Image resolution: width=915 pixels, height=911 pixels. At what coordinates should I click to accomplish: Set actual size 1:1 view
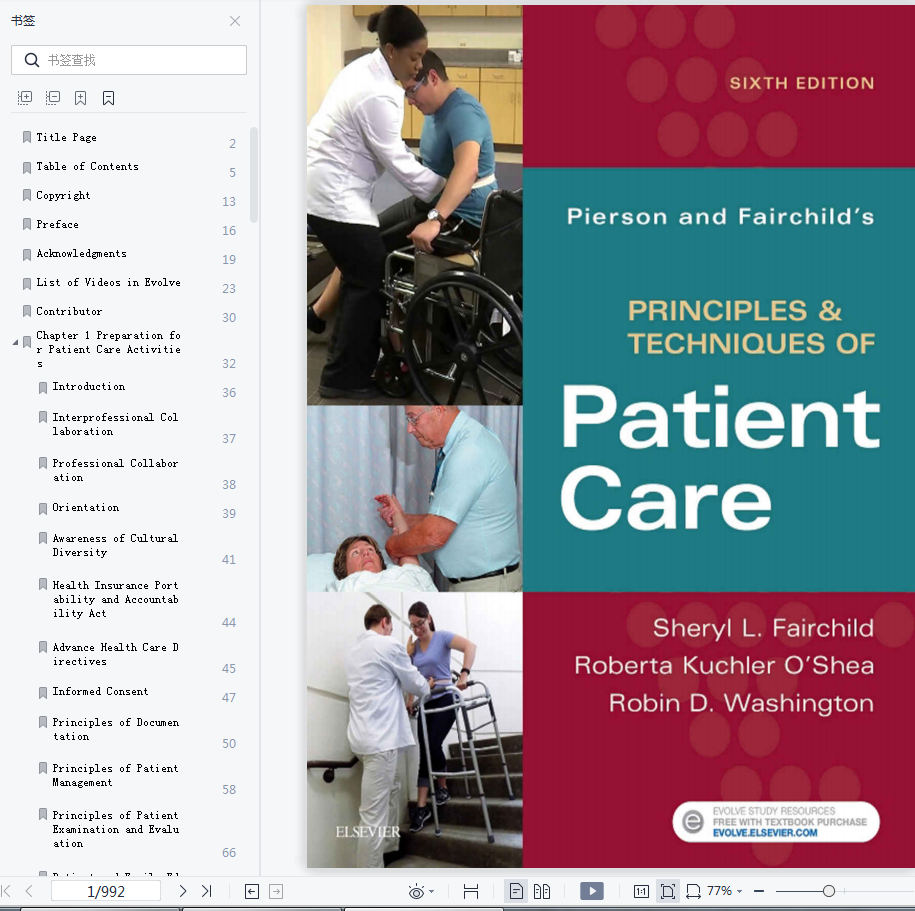pos(641,891)
